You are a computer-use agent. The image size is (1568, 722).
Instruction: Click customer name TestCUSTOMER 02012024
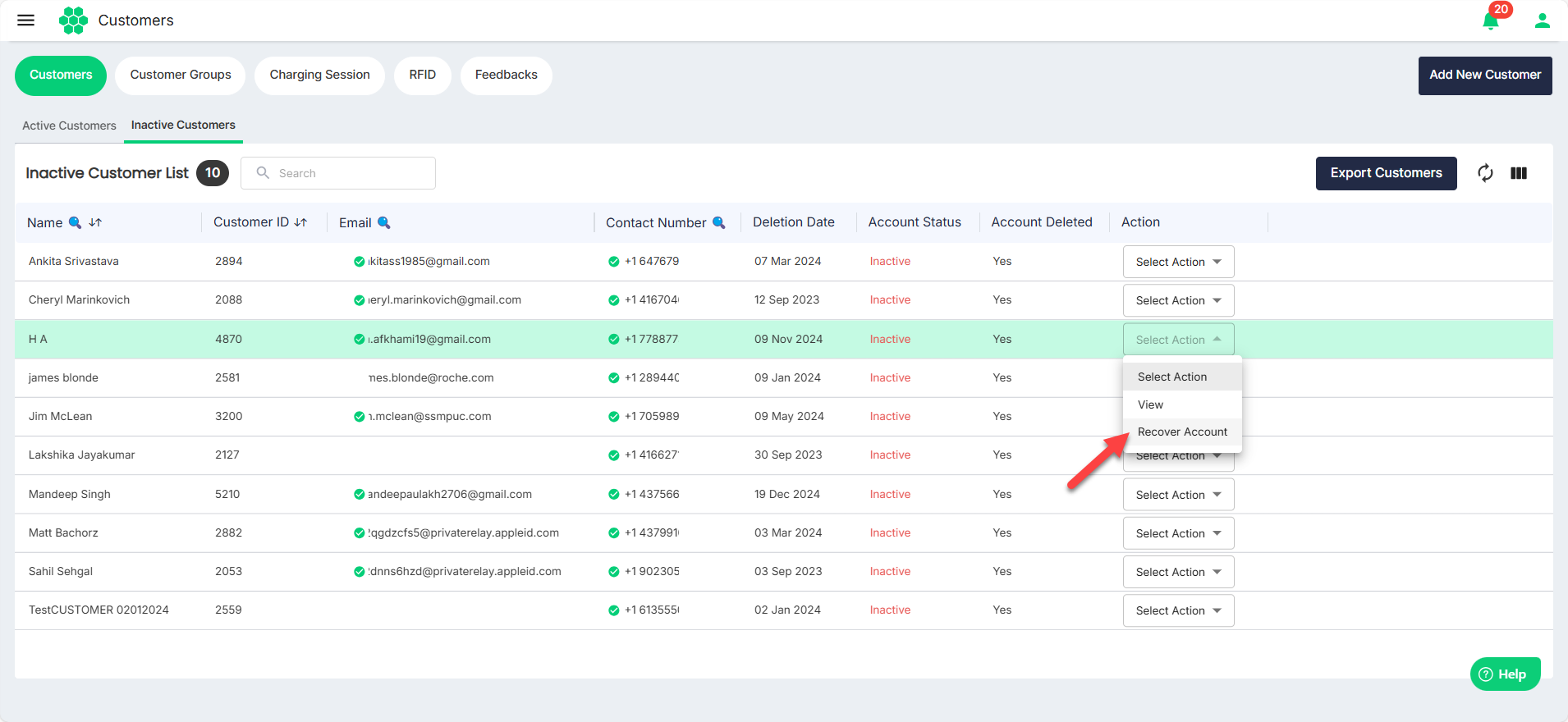coord(99,610)
